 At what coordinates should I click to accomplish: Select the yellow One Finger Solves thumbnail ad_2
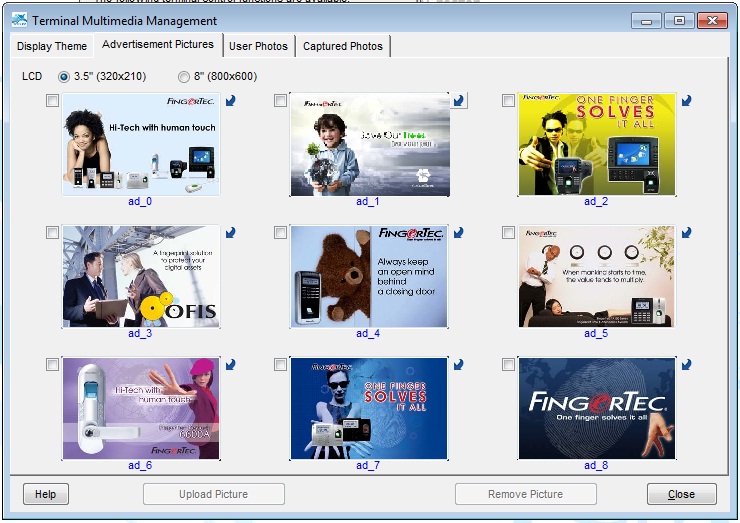[x=597, y=144]
